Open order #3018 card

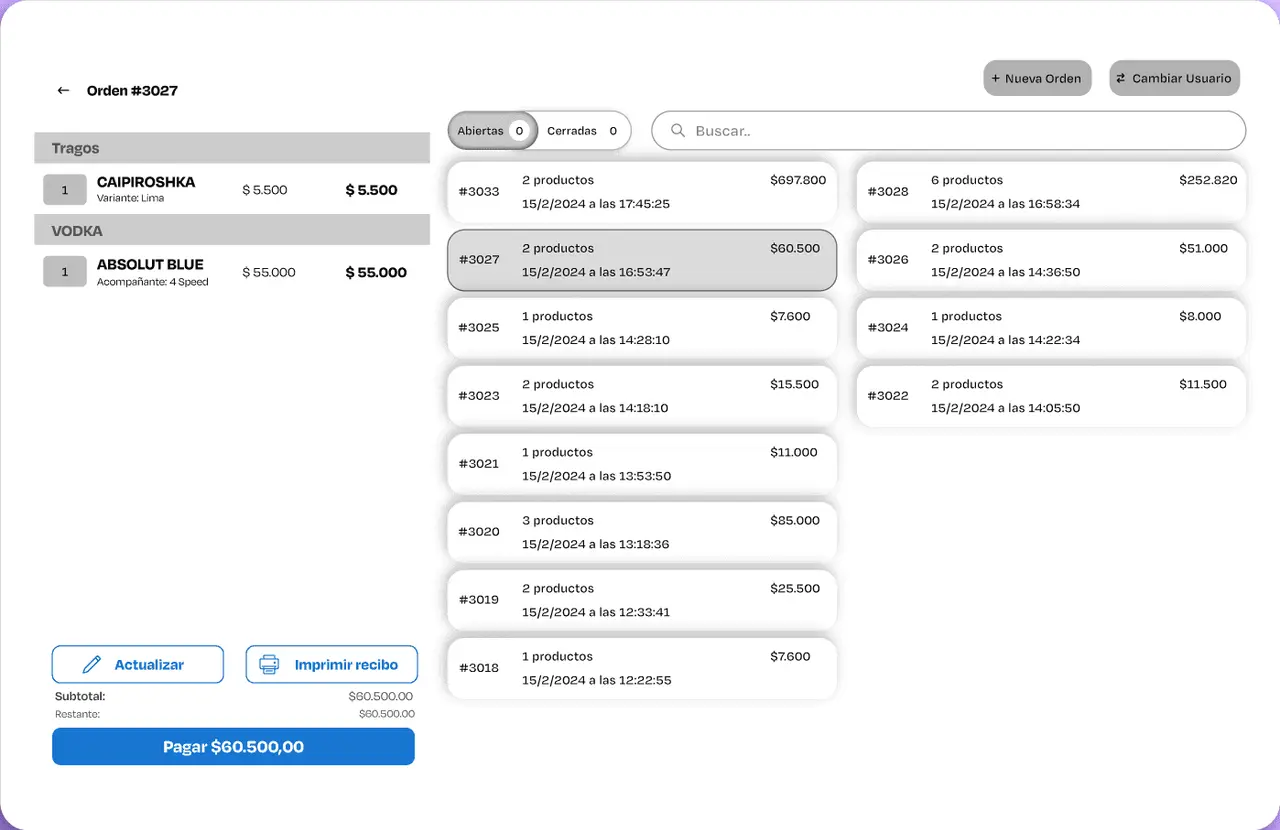point(641,668)
